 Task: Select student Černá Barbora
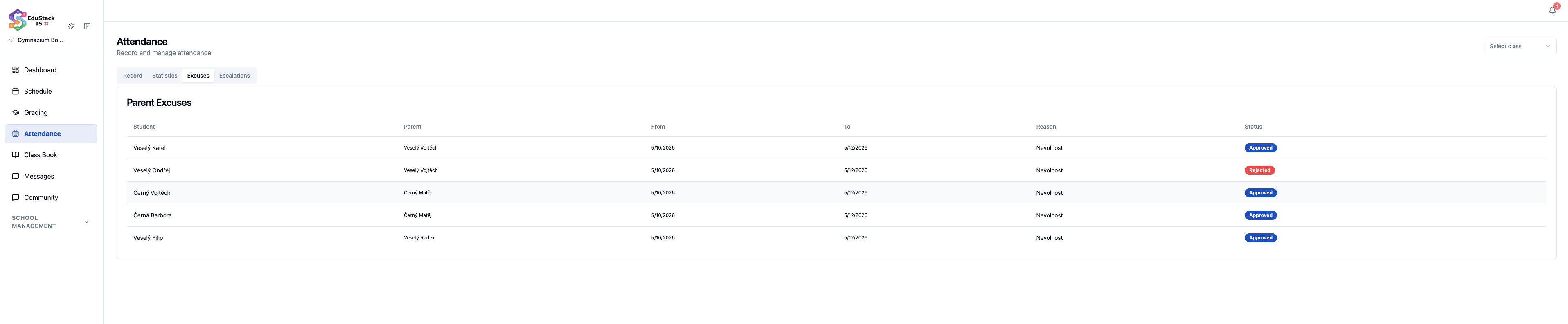click(x=153, y=215)
